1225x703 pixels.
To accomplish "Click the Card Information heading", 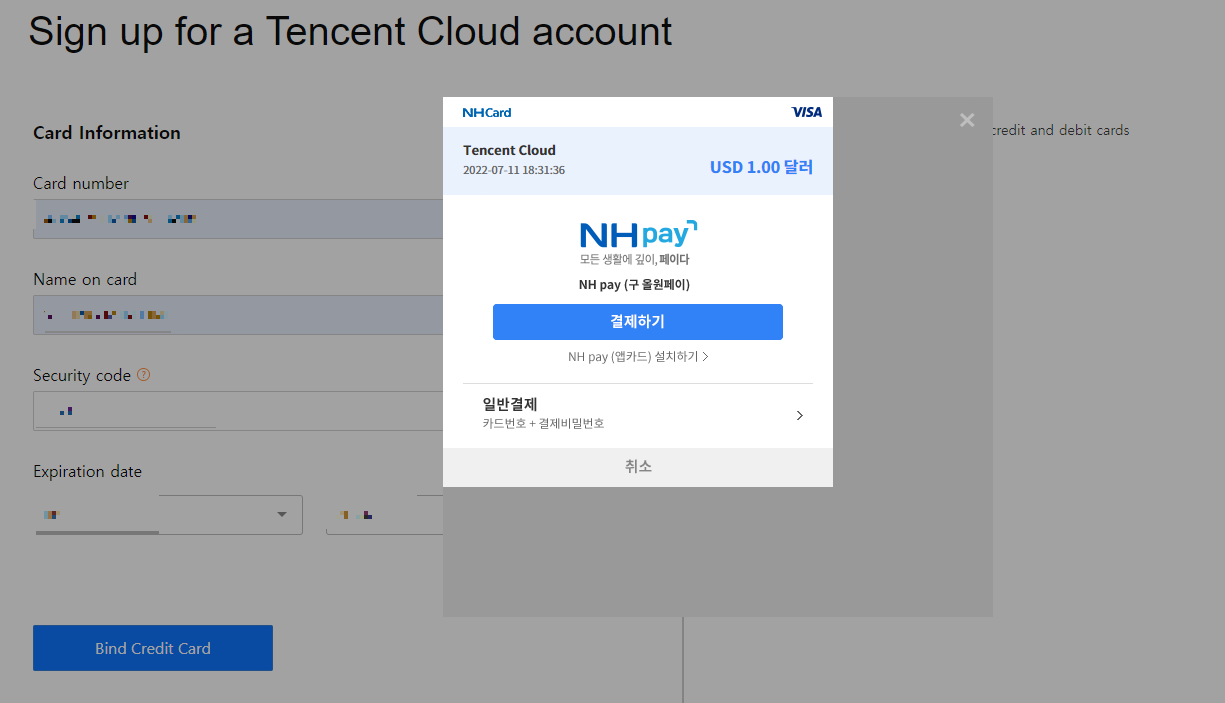I will point(107,133).
